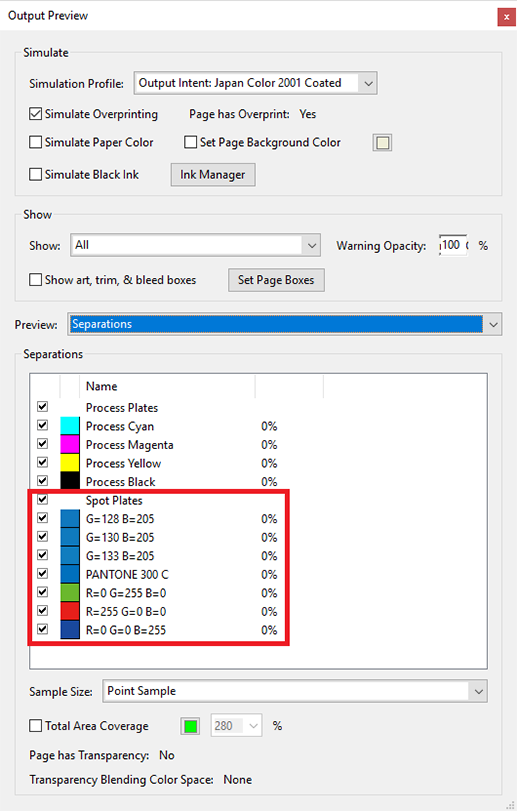This screenshot has height=811, width=517.
Task: Click the Ink Manager button
Action: point(213,175)
